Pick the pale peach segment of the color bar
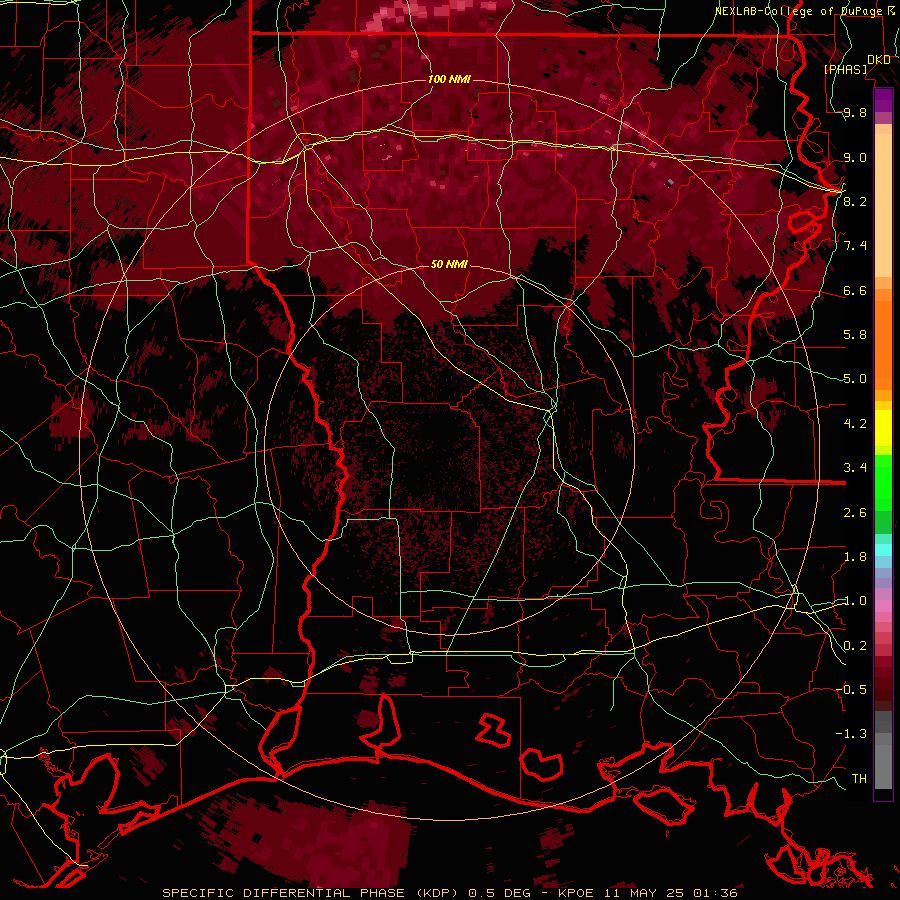 point(883,207)
